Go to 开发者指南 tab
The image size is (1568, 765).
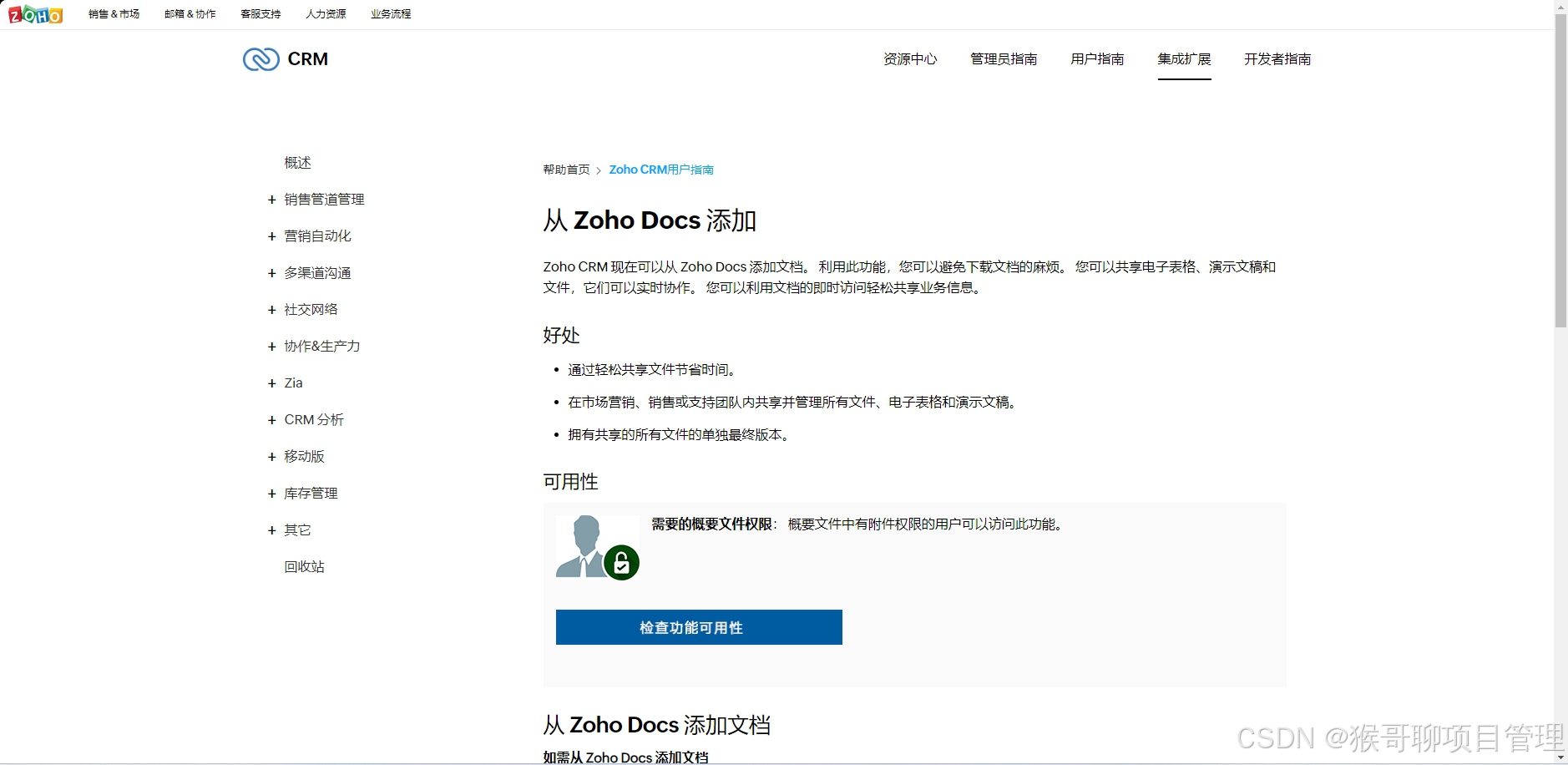[1277, 59]
